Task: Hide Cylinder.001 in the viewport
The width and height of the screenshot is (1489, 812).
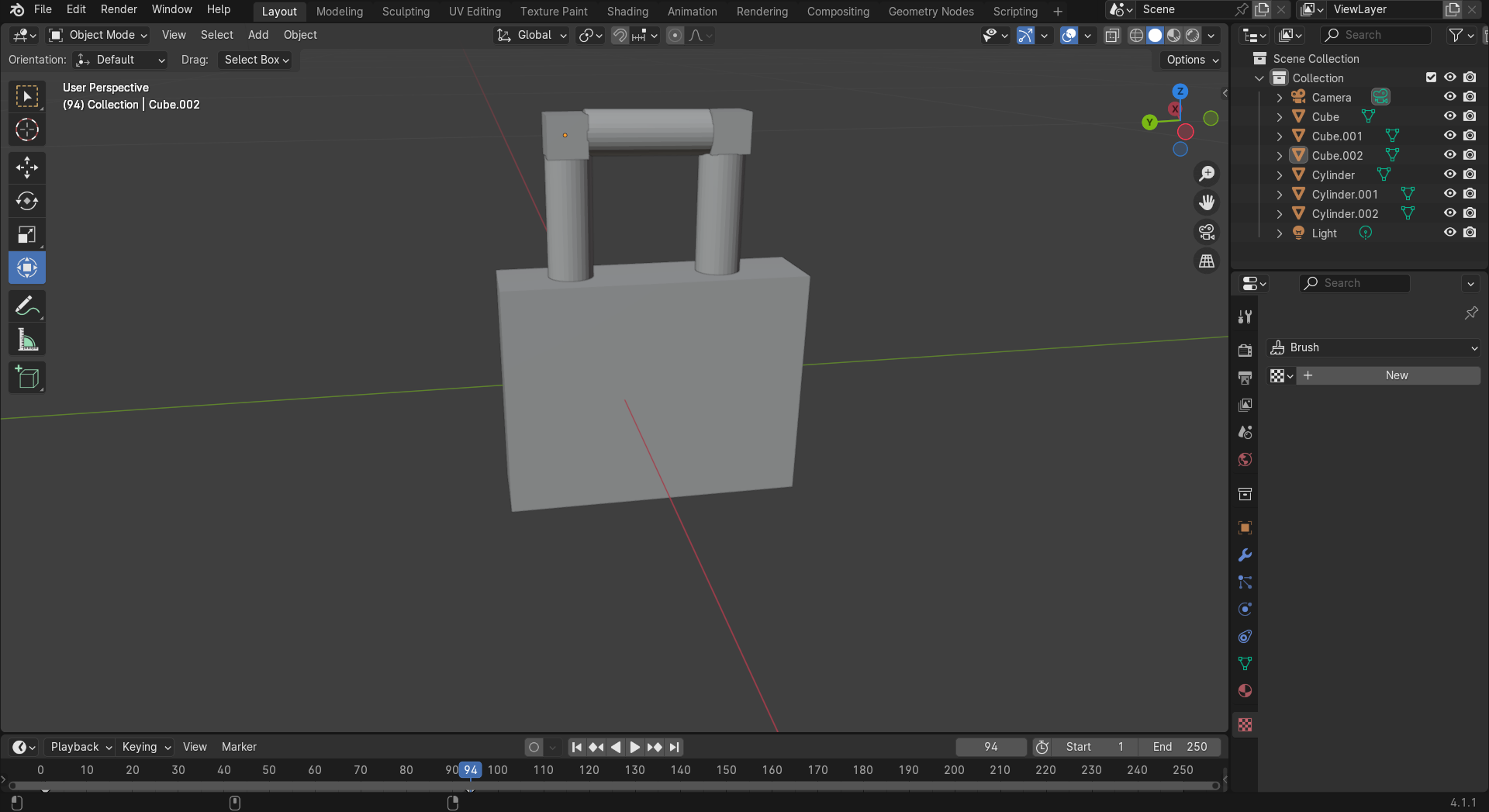Action: tap(1449, 194)
